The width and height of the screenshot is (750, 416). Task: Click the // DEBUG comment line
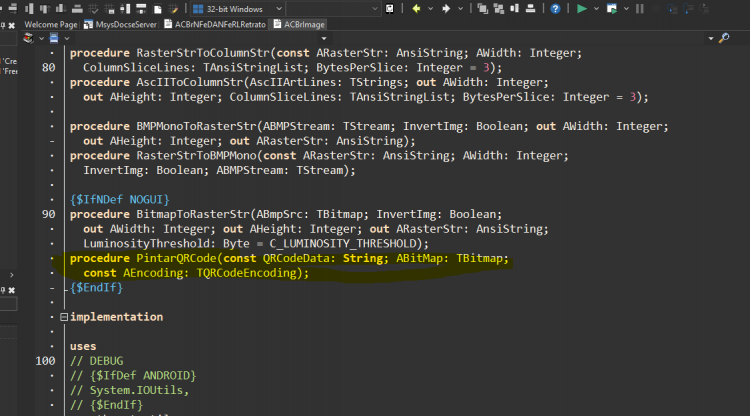tap(97, 361)
